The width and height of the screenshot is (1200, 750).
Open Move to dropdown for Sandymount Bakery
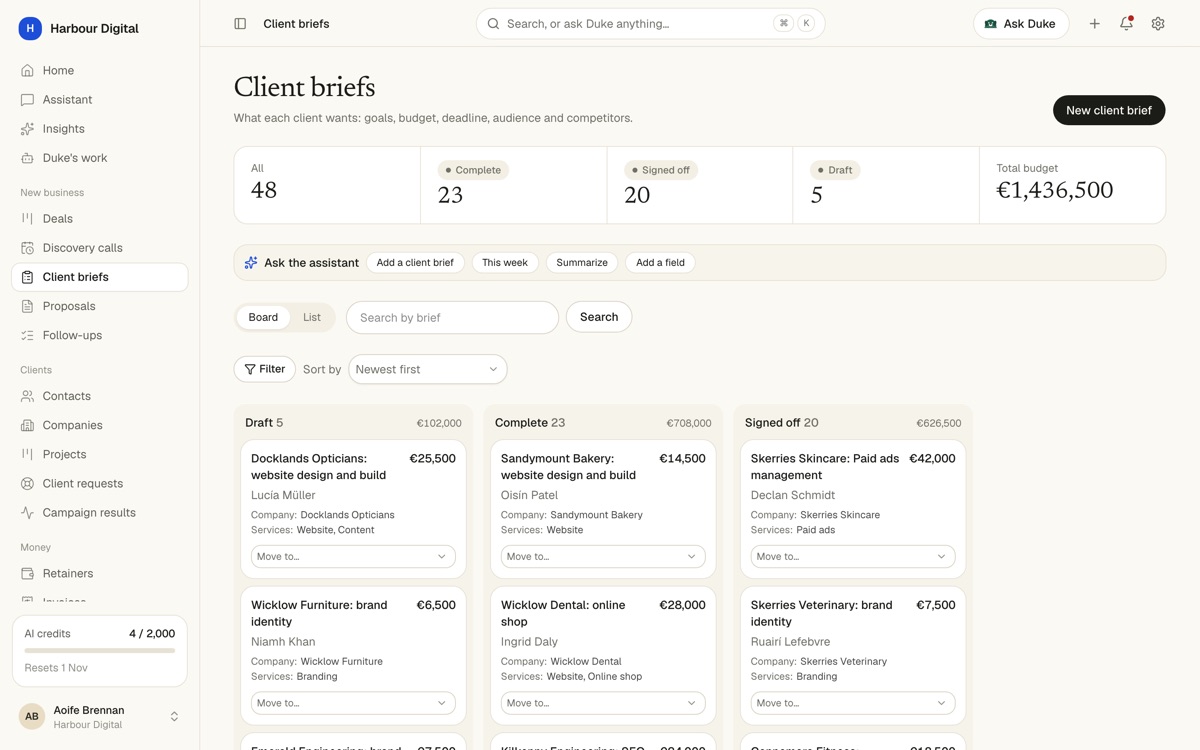[603, 556]
